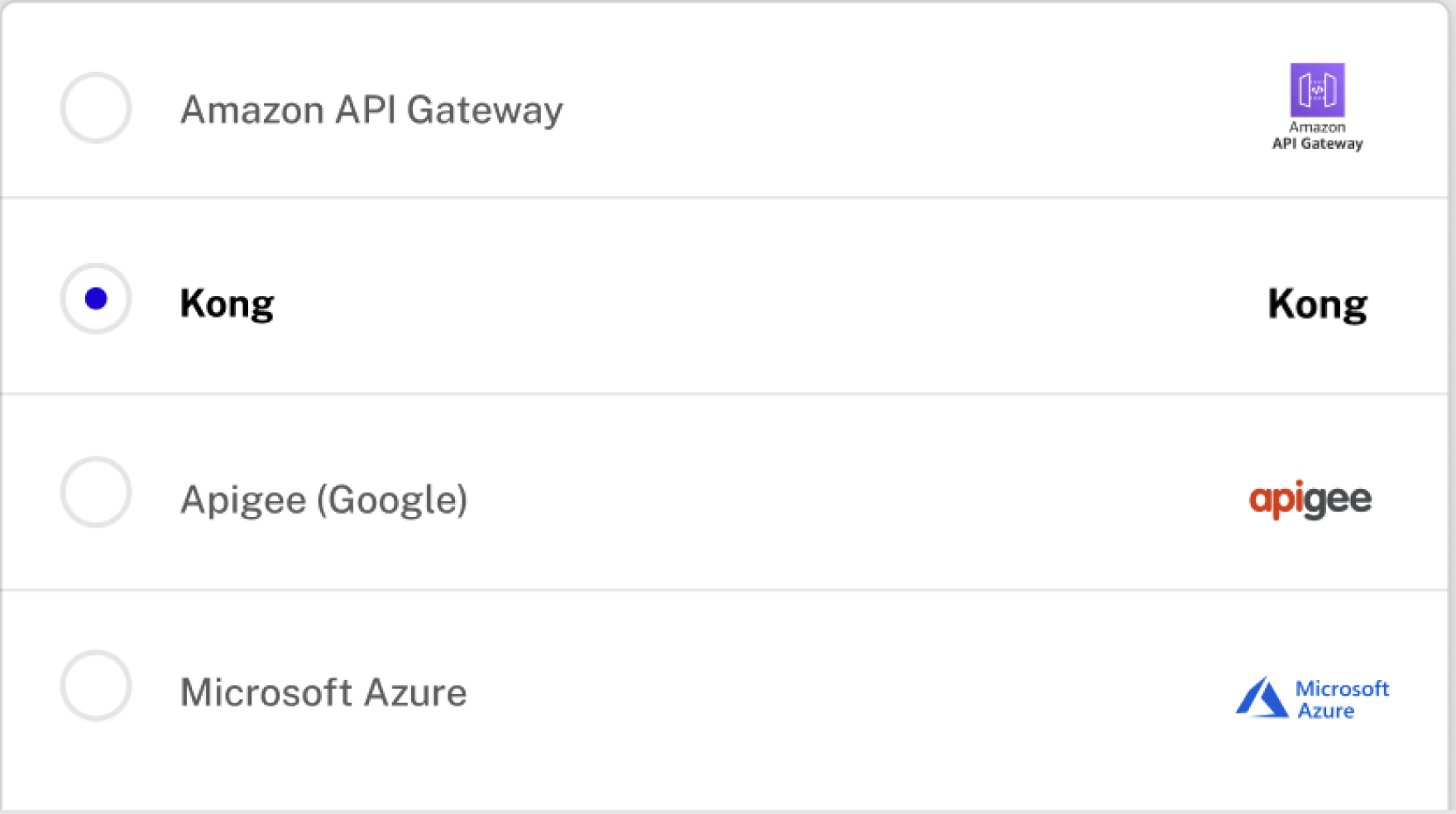Click the Microsoft Azure logo
Image resolution: width=1456 pixels, height=814 pixels.
(1313, 696)
